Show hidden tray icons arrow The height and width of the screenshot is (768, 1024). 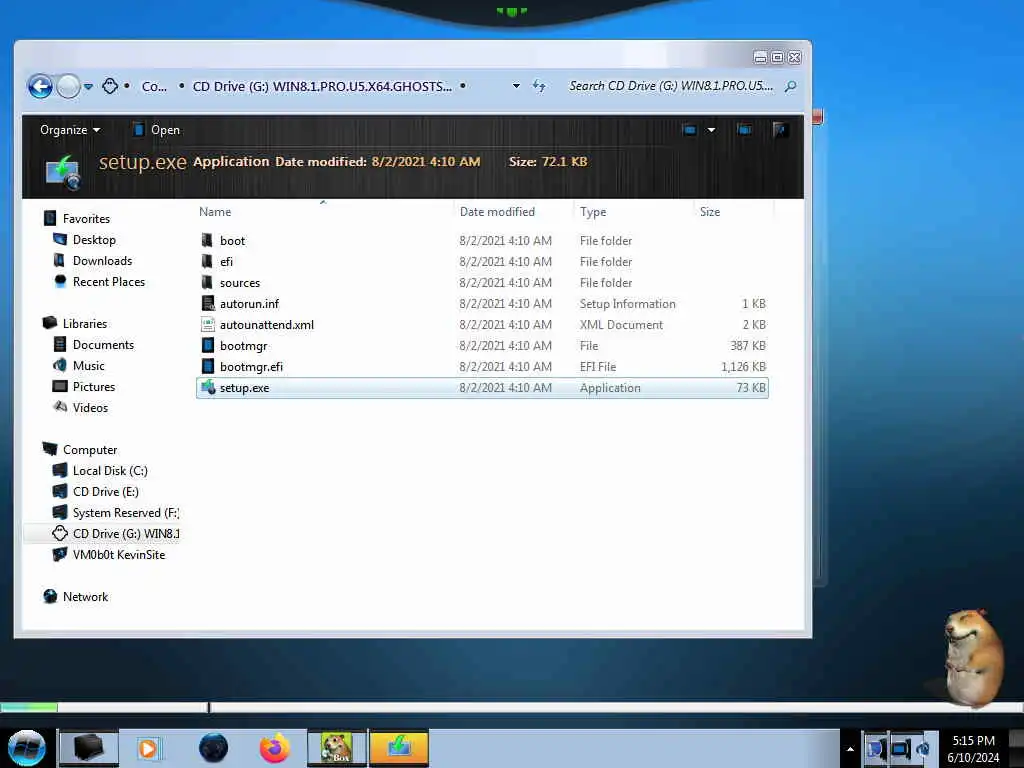pos(850,749)
